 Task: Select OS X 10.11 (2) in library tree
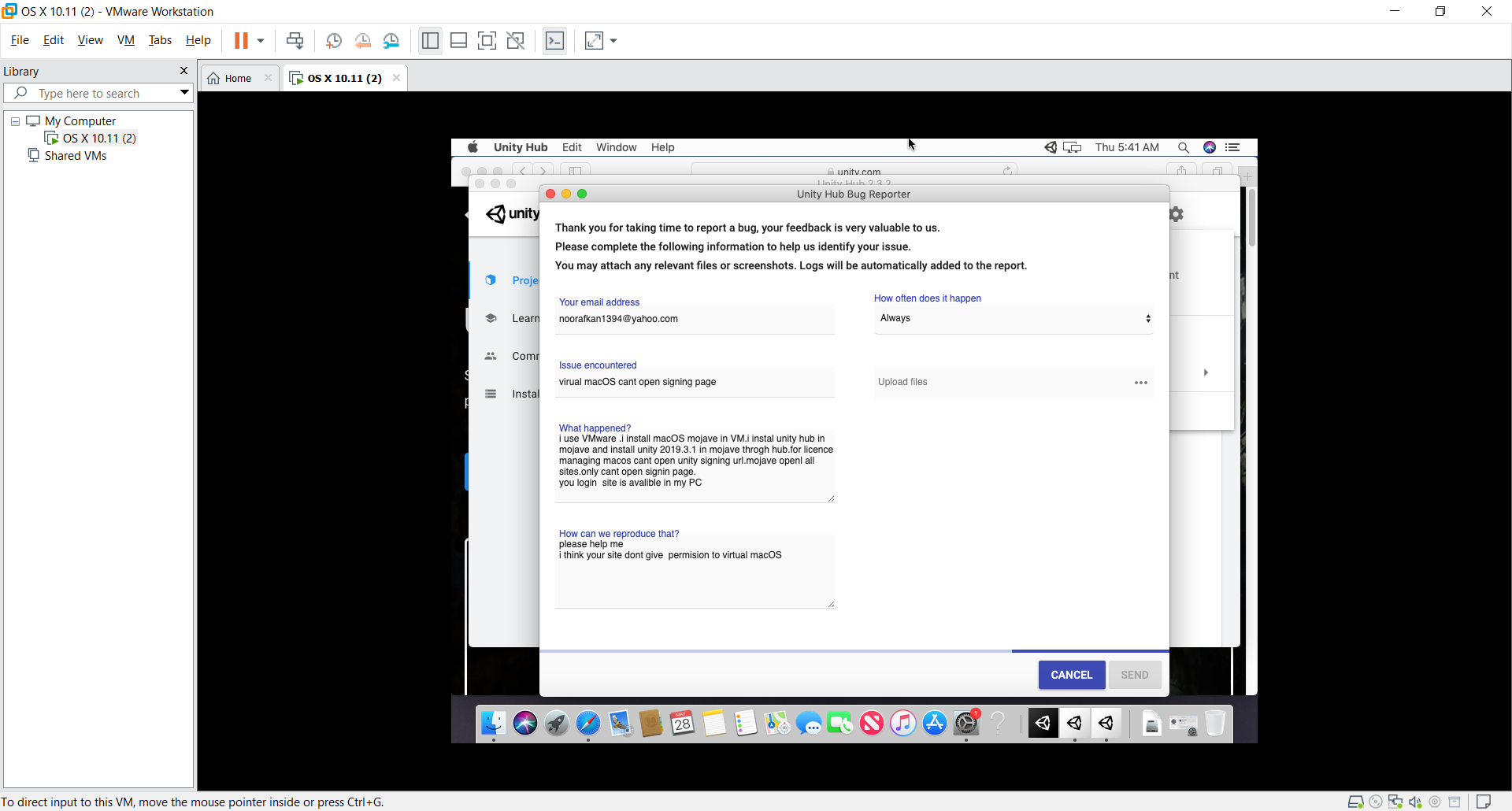tap(99, 139)
